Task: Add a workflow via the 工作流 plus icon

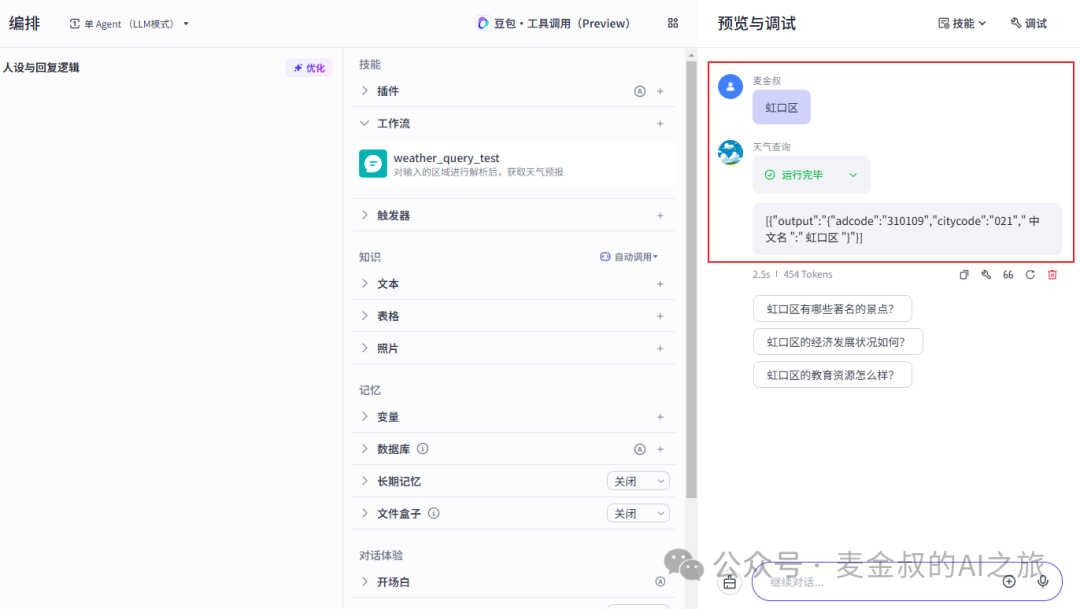Action: pyautogui.click(x=660, y=123)
